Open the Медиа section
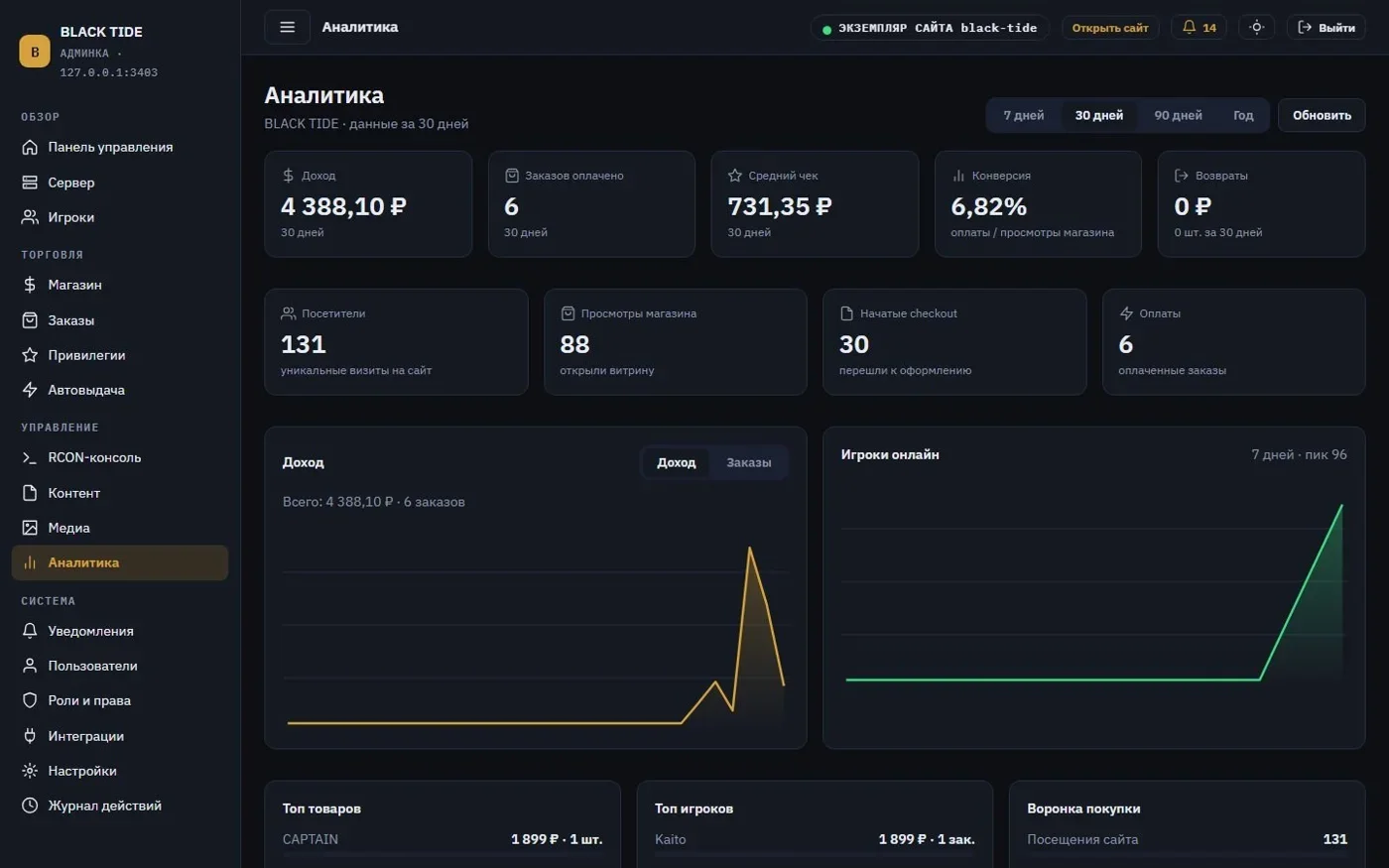The image size is (1389, 868). pos(120,528)
